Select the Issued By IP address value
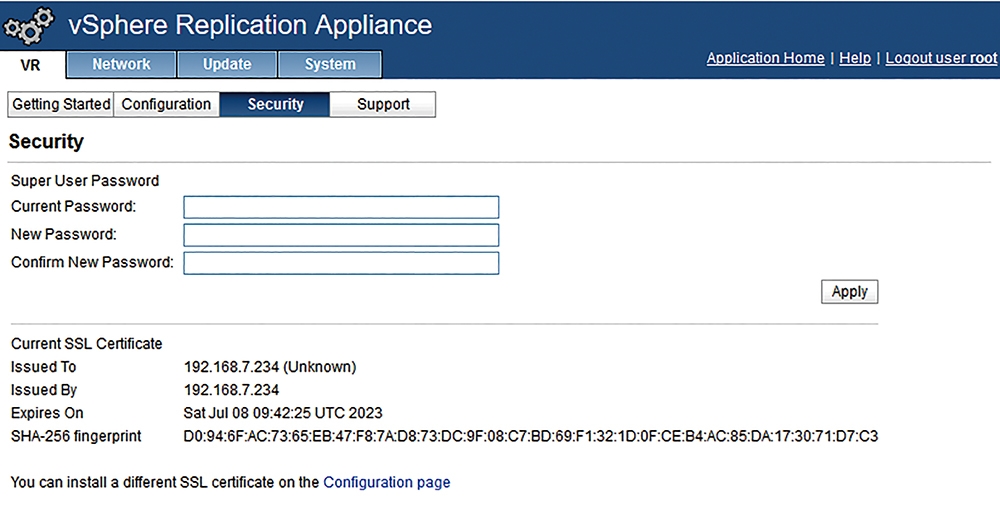 (232, 390)
